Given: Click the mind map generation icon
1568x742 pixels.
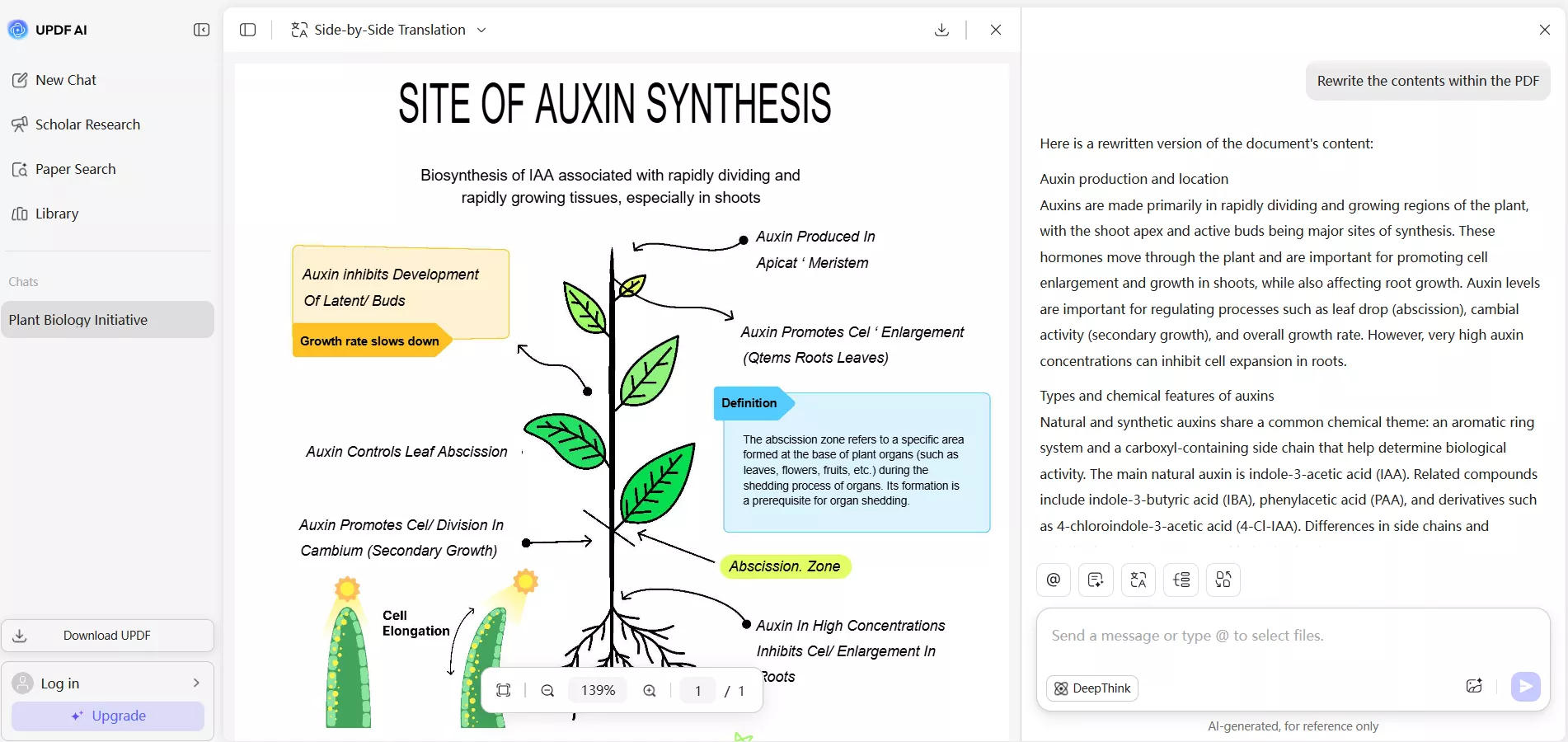Looking at the screenshot, I should tap(1181, 580).
